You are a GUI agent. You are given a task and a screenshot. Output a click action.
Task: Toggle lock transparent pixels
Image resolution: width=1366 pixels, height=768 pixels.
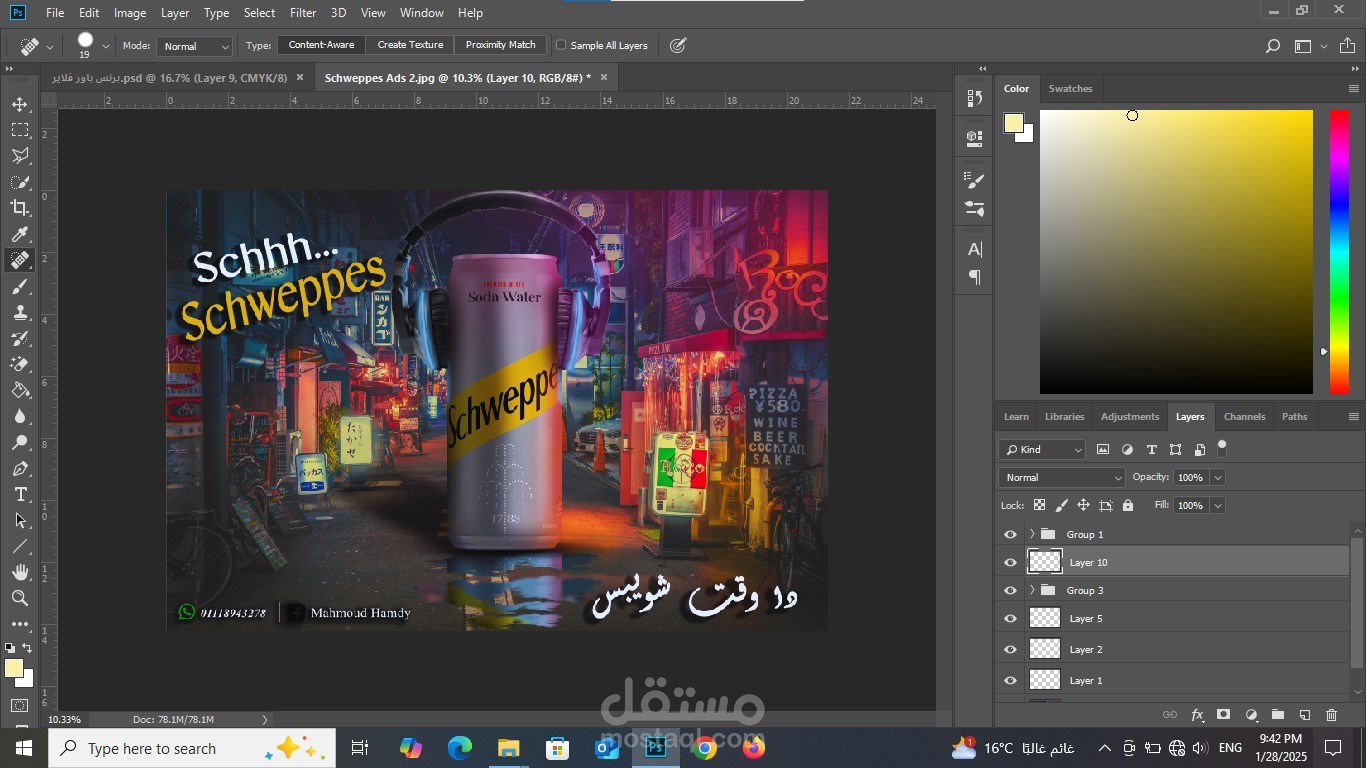[x=1039, y=505]
